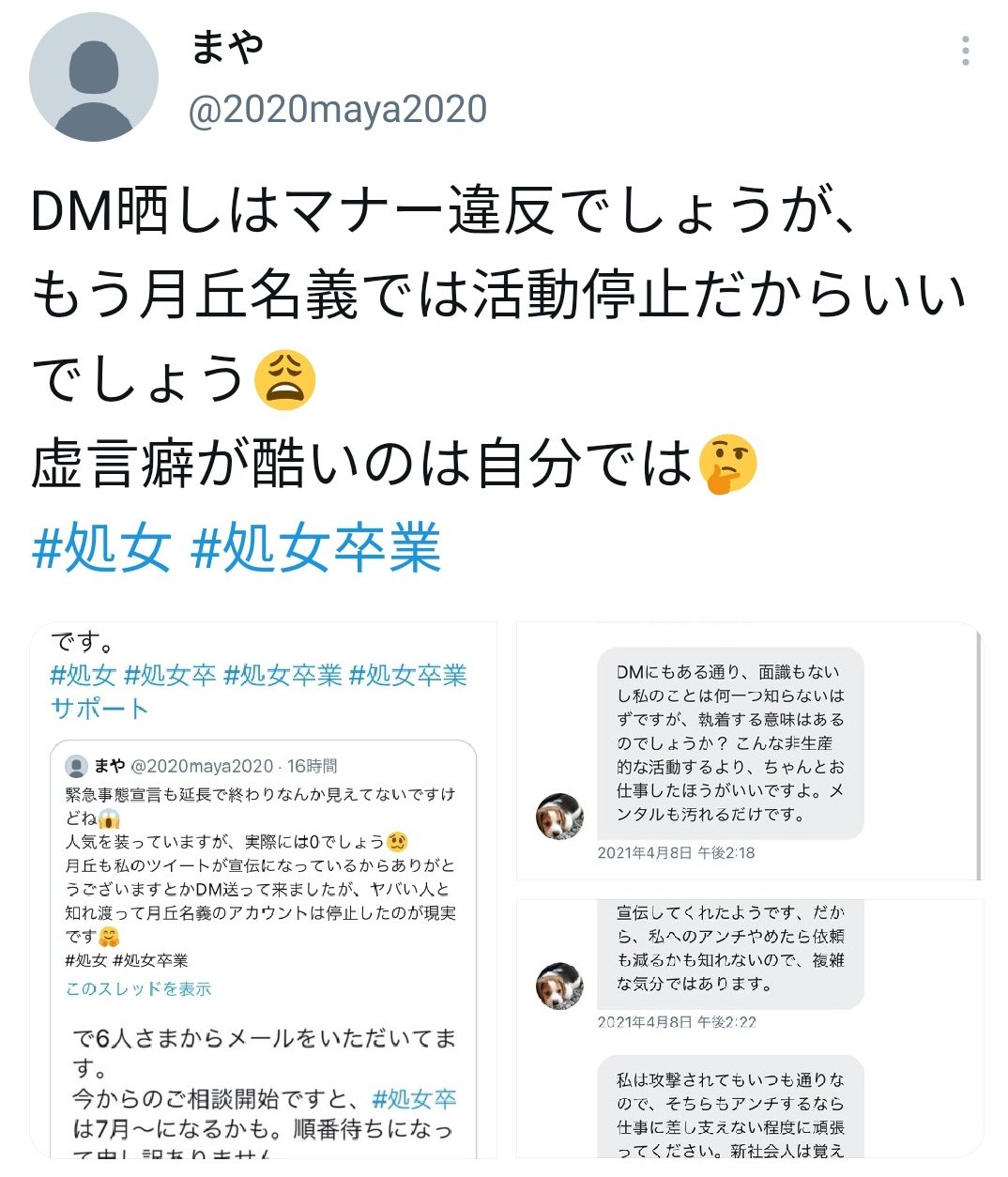This screenshot has height=1177, width=1008.
Task: Open the #処女卒業 hashtag in main tweet
Action: coord(315,548)
